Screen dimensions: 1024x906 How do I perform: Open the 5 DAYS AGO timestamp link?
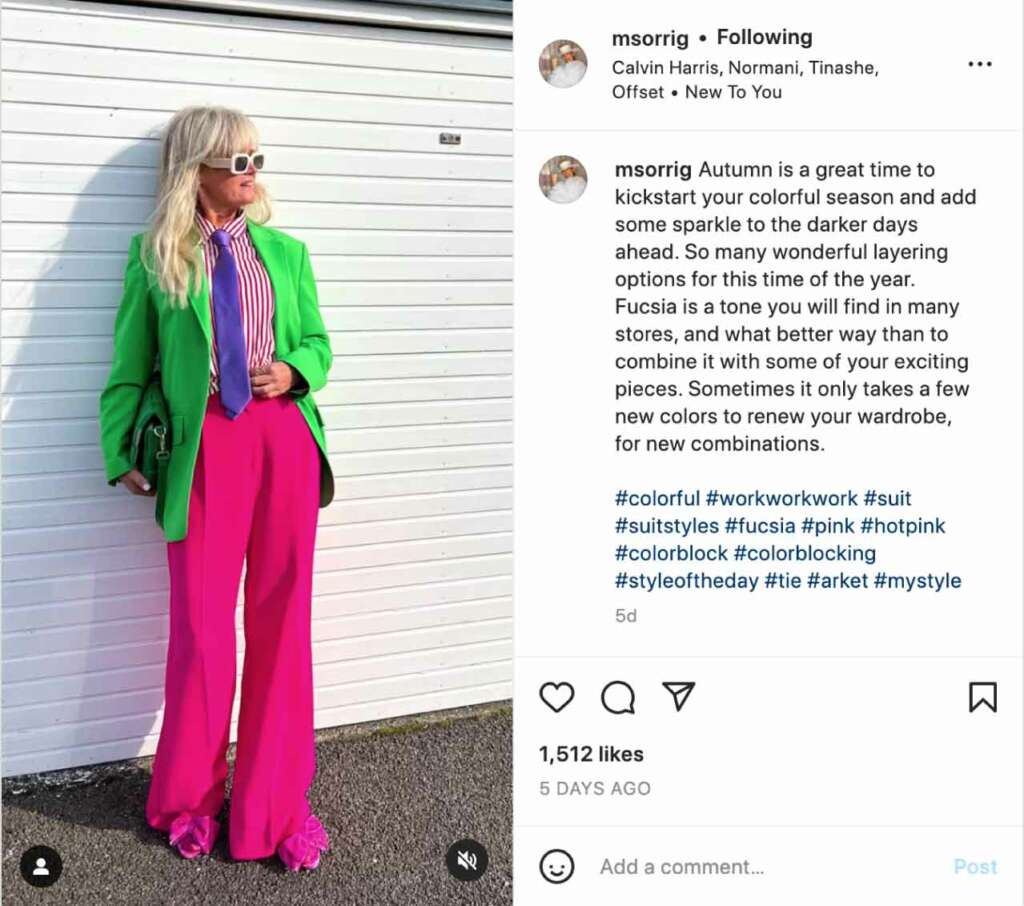595,789
